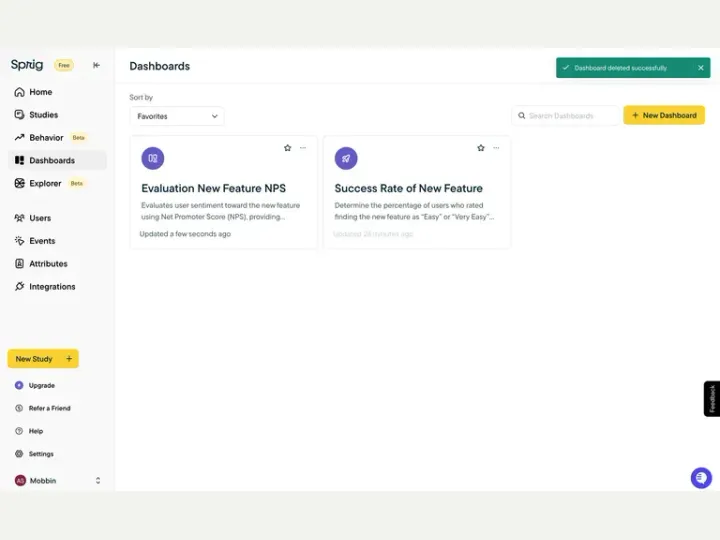This screenshot has width=720, height=540.
Task: Open more options for Evaluation New Feature NPS
Action: (303, 148)
